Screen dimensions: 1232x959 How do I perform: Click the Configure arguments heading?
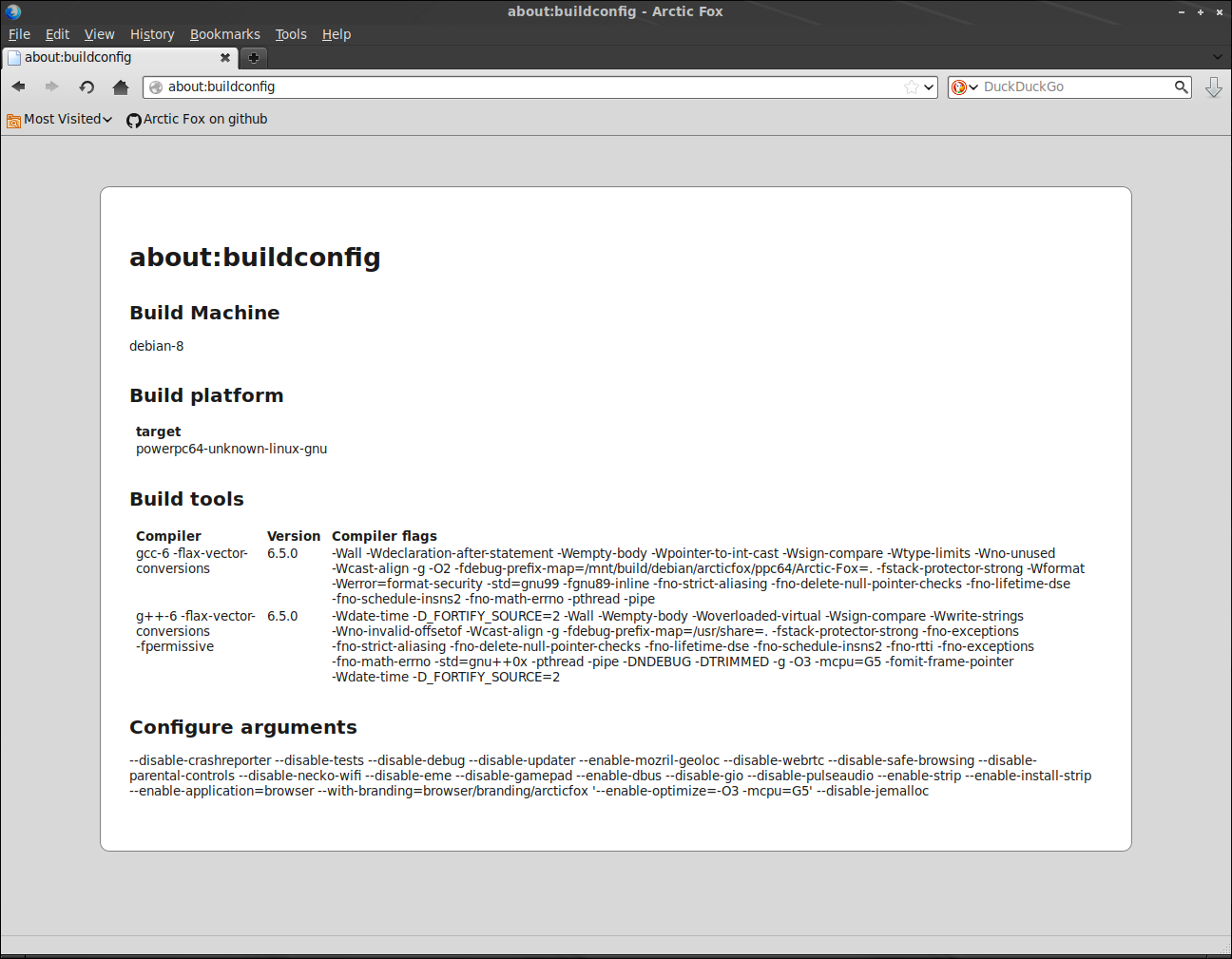point(243,727)
